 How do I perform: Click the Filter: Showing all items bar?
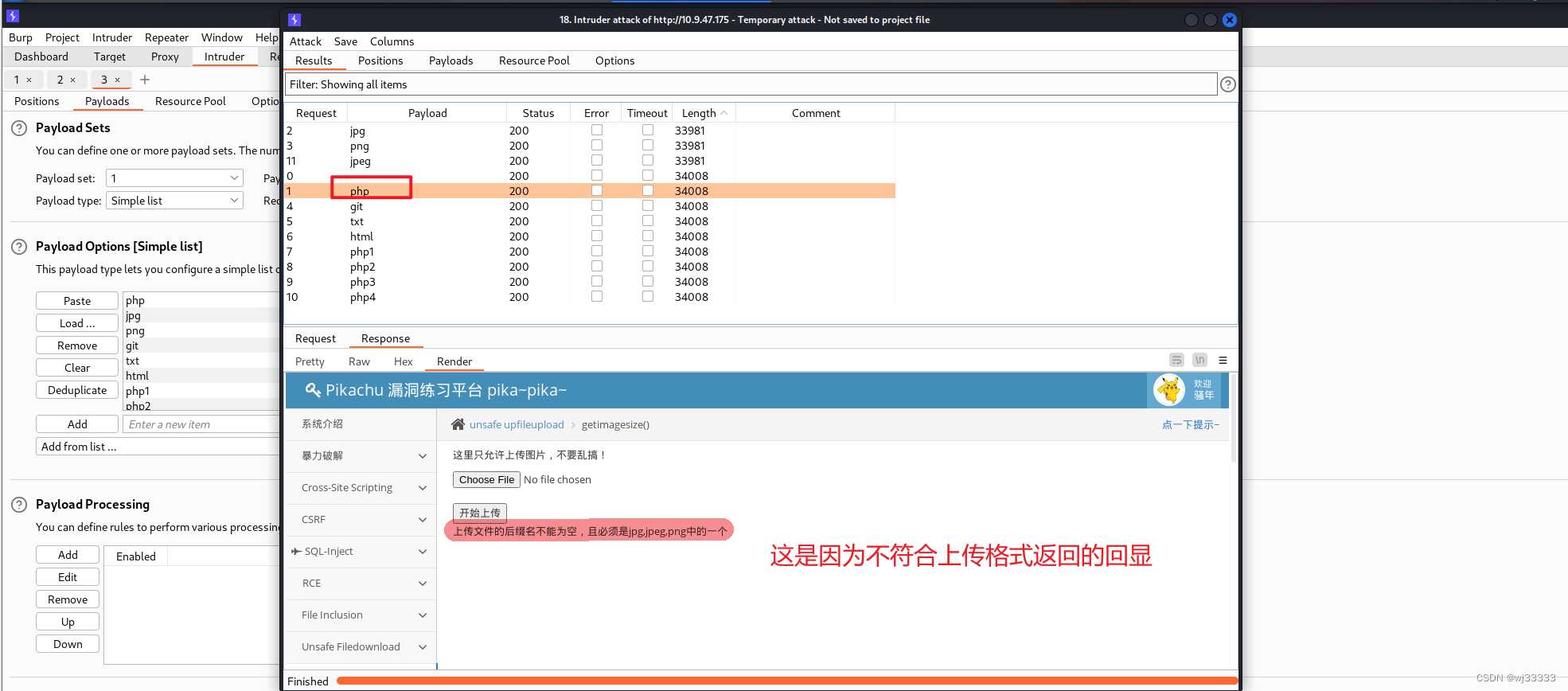point(751,84)
